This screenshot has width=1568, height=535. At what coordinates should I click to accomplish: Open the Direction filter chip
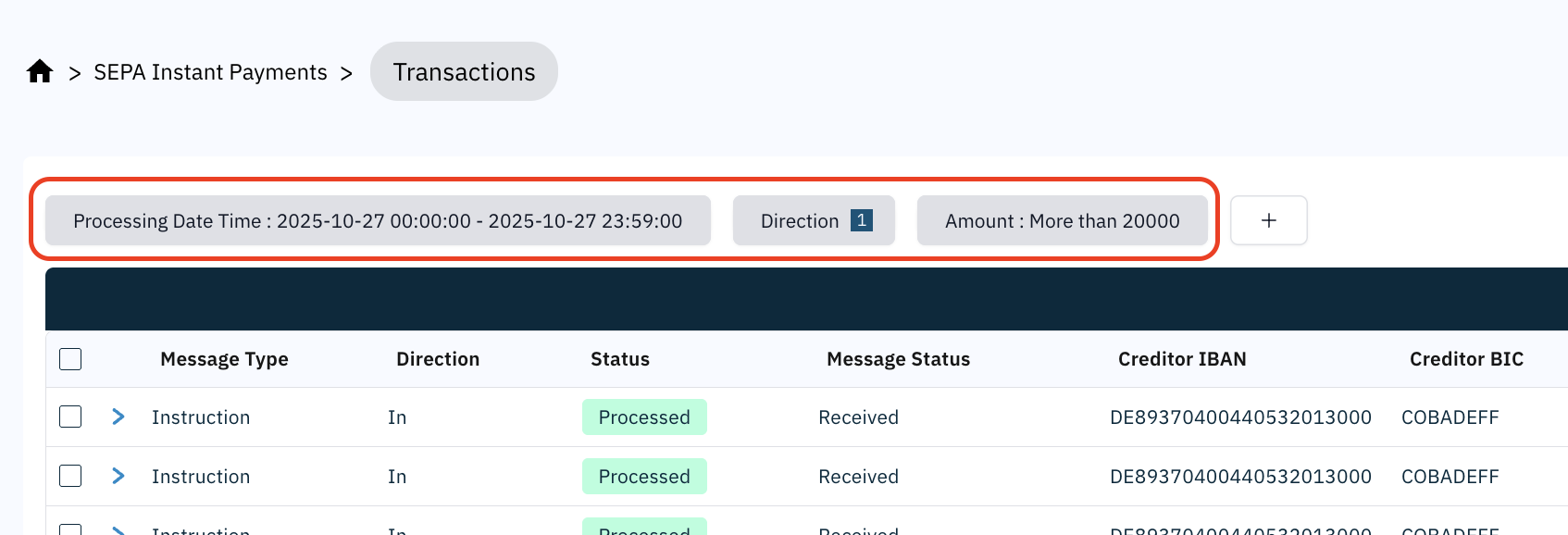[x=800, y=221]
